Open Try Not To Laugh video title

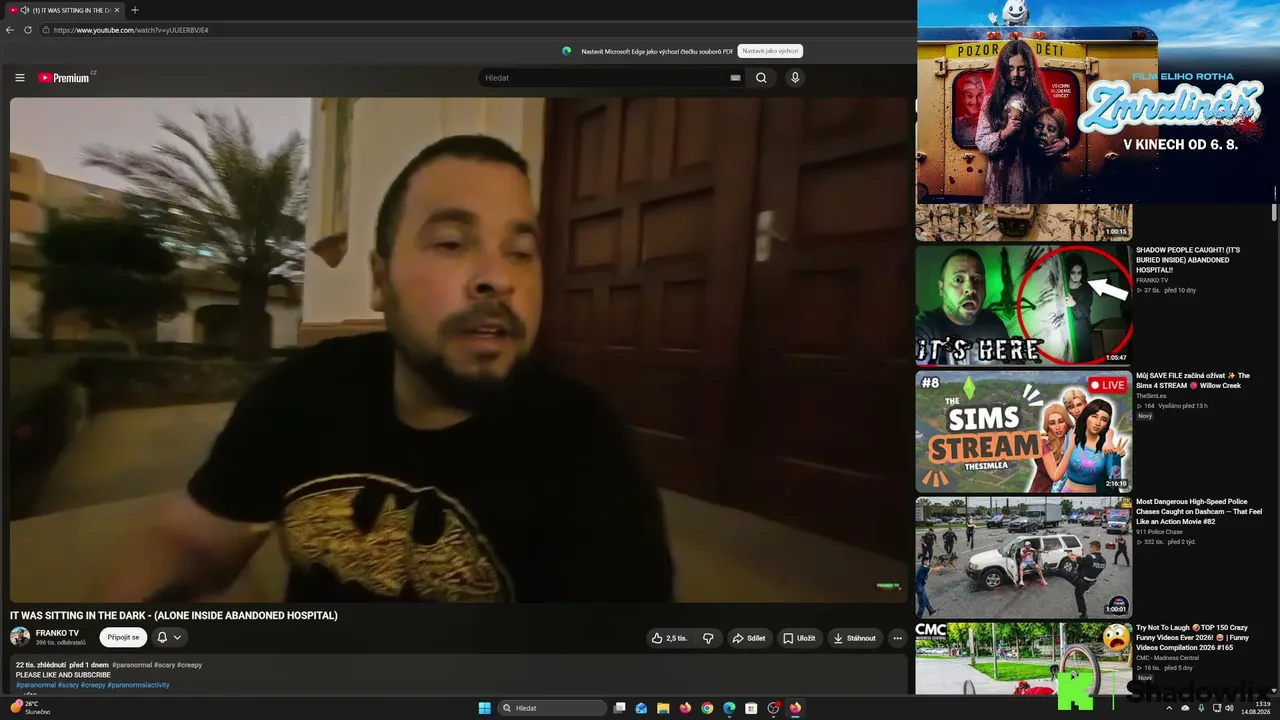(x=1192, y=637)
